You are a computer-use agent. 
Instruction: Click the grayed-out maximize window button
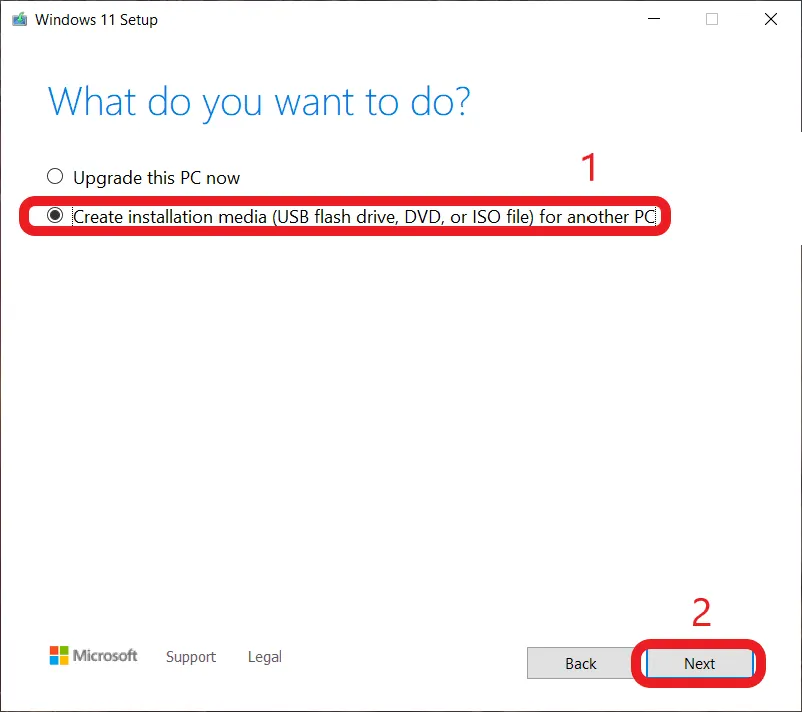[712, 19]
